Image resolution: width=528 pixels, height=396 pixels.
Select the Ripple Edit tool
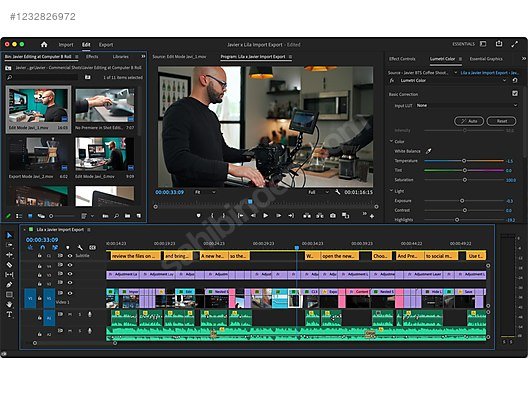[x=9, y=255]
